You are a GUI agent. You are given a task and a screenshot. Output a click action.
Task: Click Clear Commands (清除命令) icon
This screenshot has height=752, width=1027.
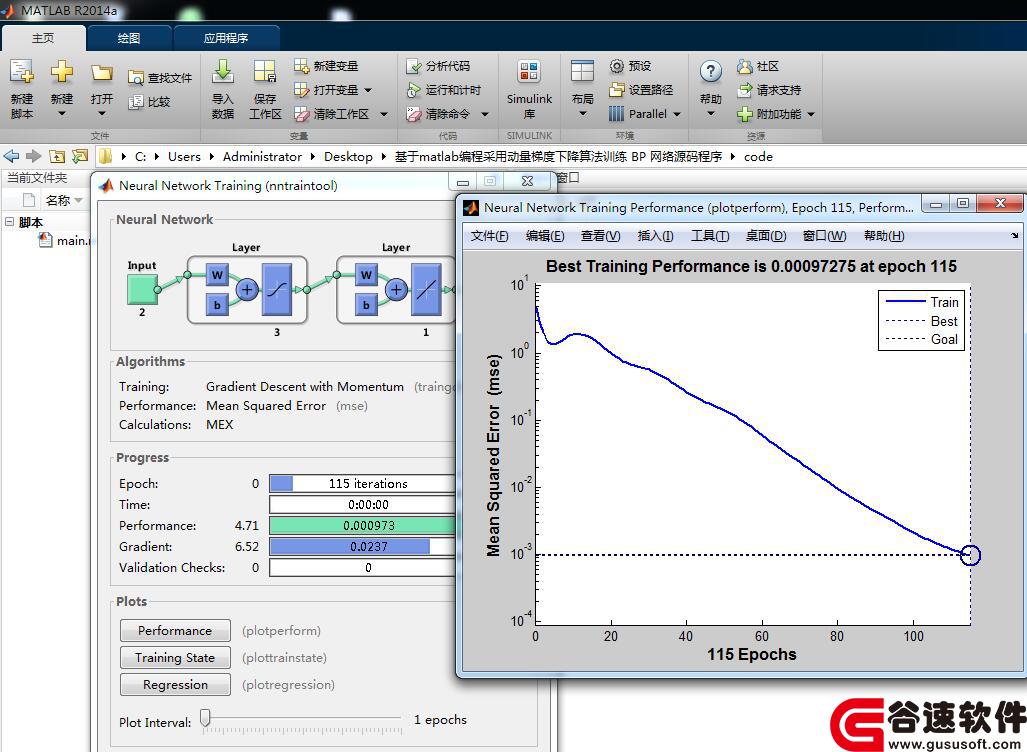click(x=413, y=114)
